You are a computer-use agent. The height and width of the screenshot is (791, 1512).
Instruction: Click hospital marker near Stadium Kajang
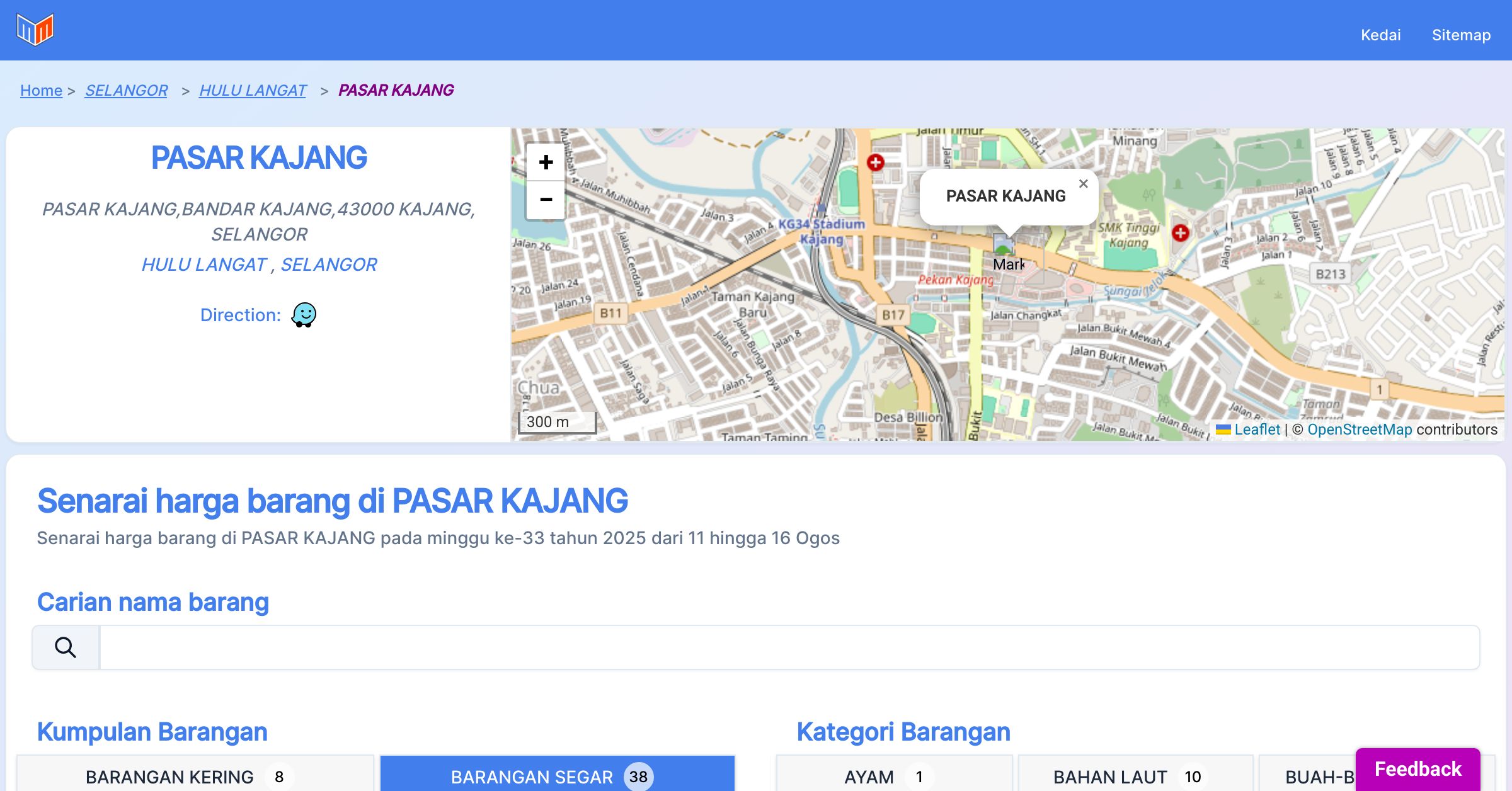875,162
